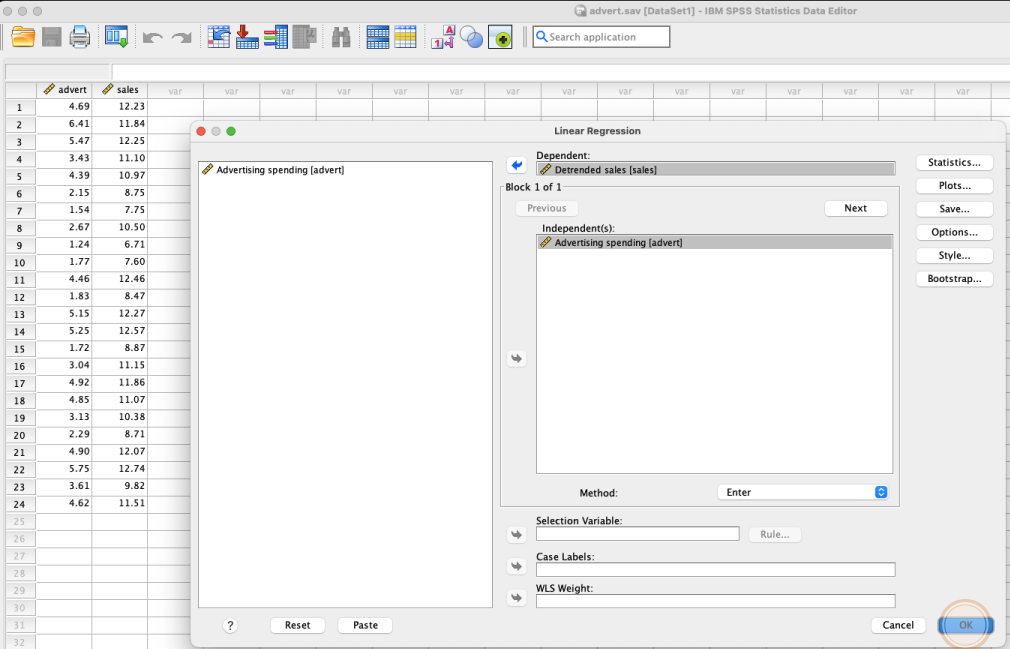Screen dimensions: 1010x649
Task: Click row header 12 in data editor
Action: [x=21, y=297]
